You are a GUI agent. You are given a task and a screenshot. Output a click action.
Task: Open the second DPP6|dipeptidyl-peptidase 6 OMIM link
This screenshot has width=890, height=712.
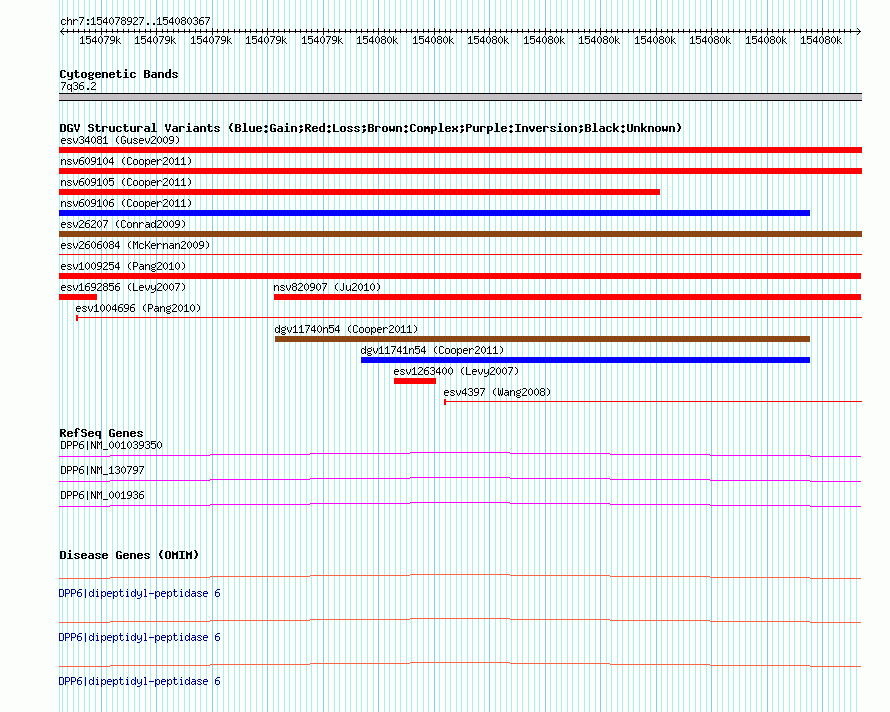pyautogui.click(x=139, y=638)
